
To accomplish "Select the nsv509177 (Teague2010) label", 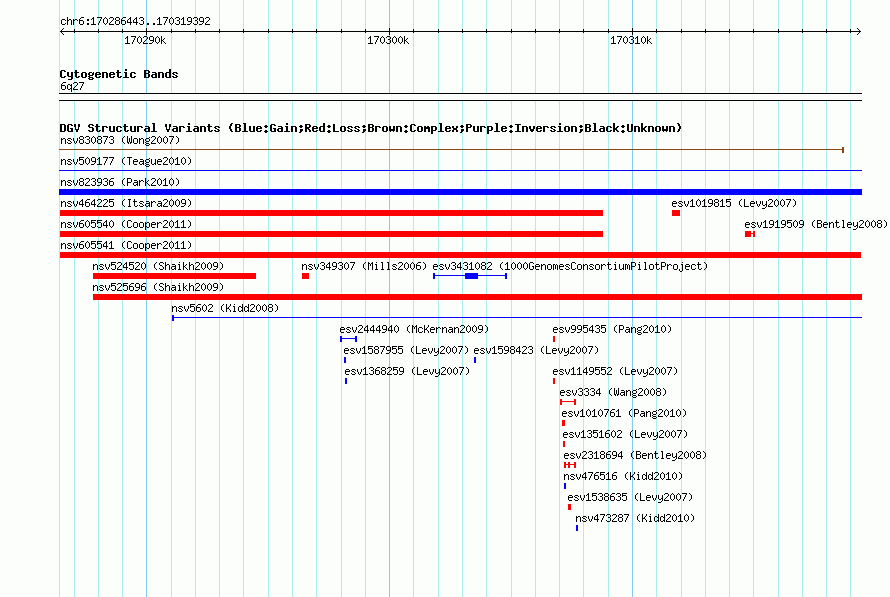I will coord(126,161).
